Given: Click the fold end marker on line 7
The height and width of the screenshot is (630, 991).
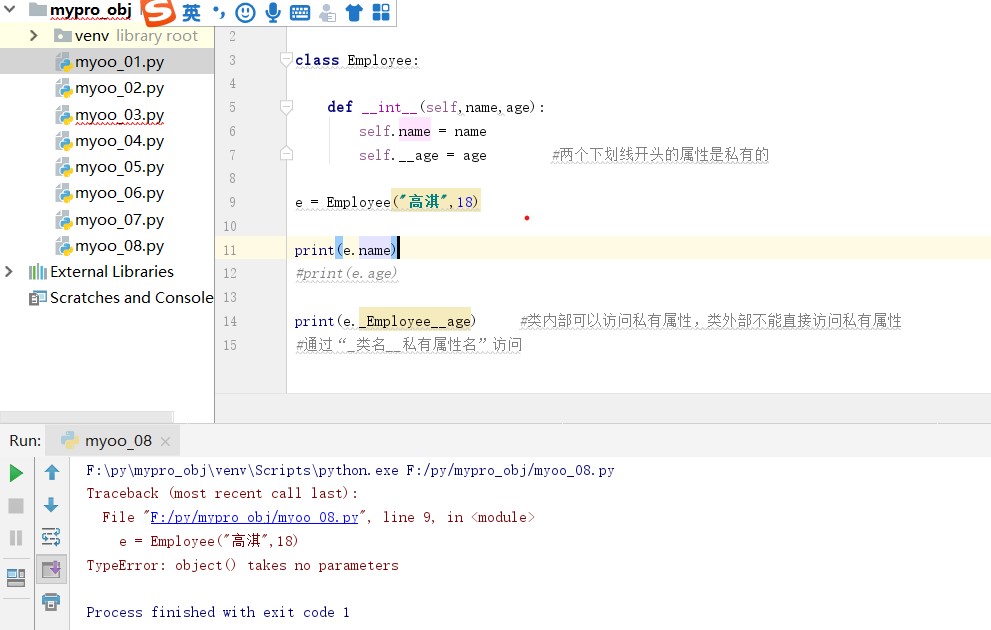Looking at the screenshot, I should [286, 154].
